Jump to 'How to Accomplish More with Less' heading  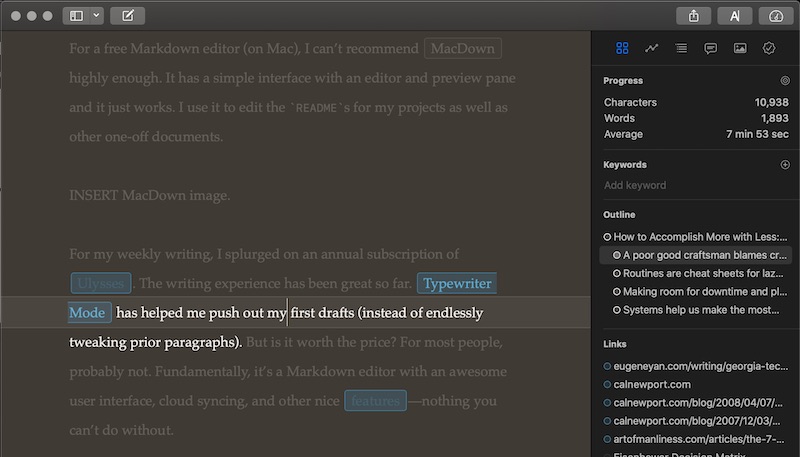700,237
